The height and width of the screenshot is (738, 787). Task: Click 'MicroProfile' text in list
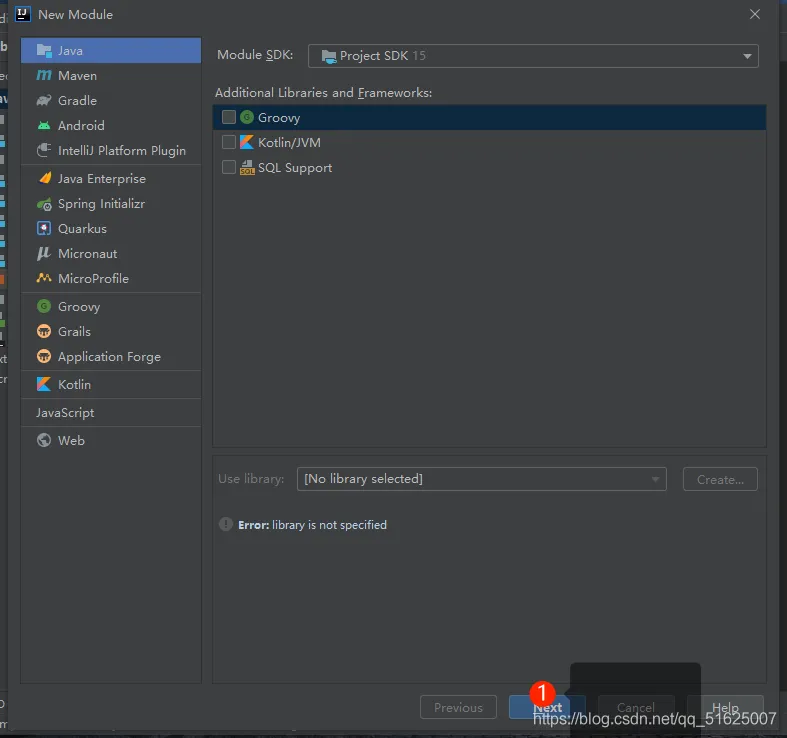93,279
